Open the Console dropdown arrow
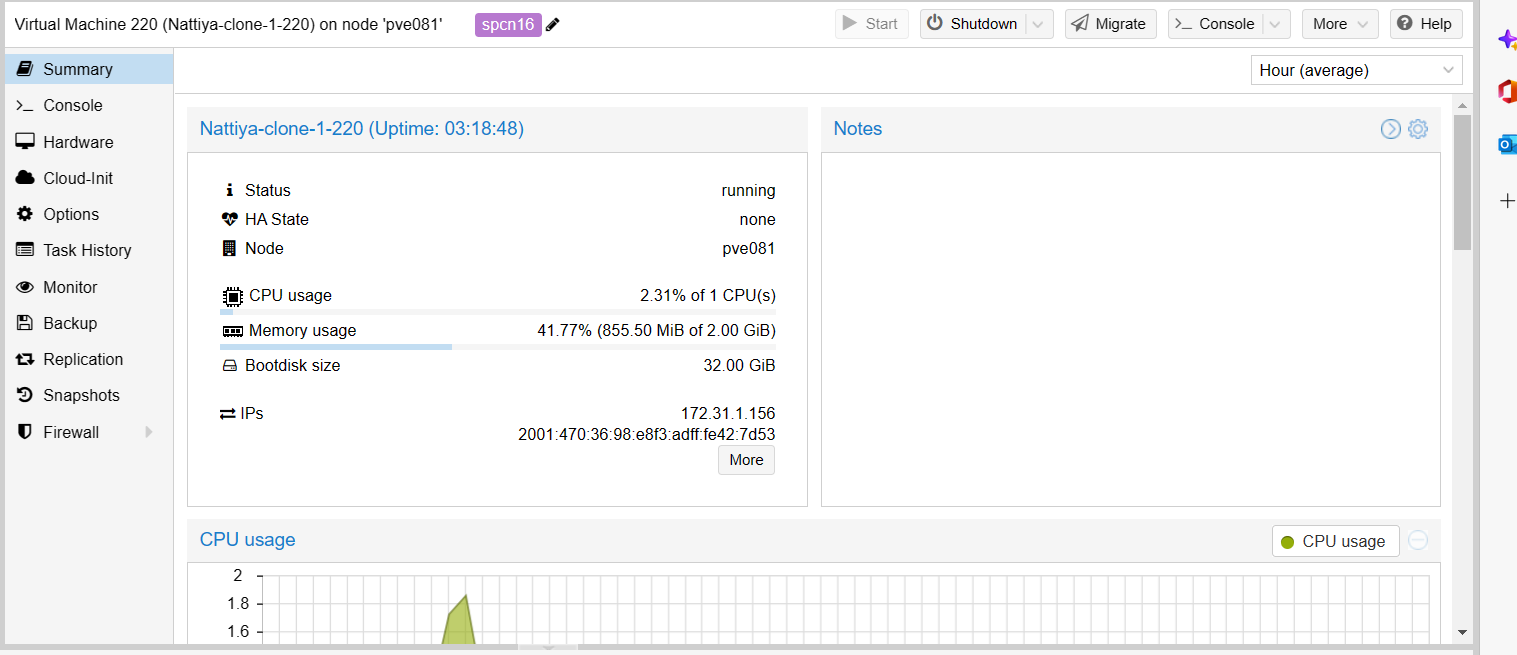This screenshot has width=1517, height=655. pyautogui.click(x=1277, y=24)
